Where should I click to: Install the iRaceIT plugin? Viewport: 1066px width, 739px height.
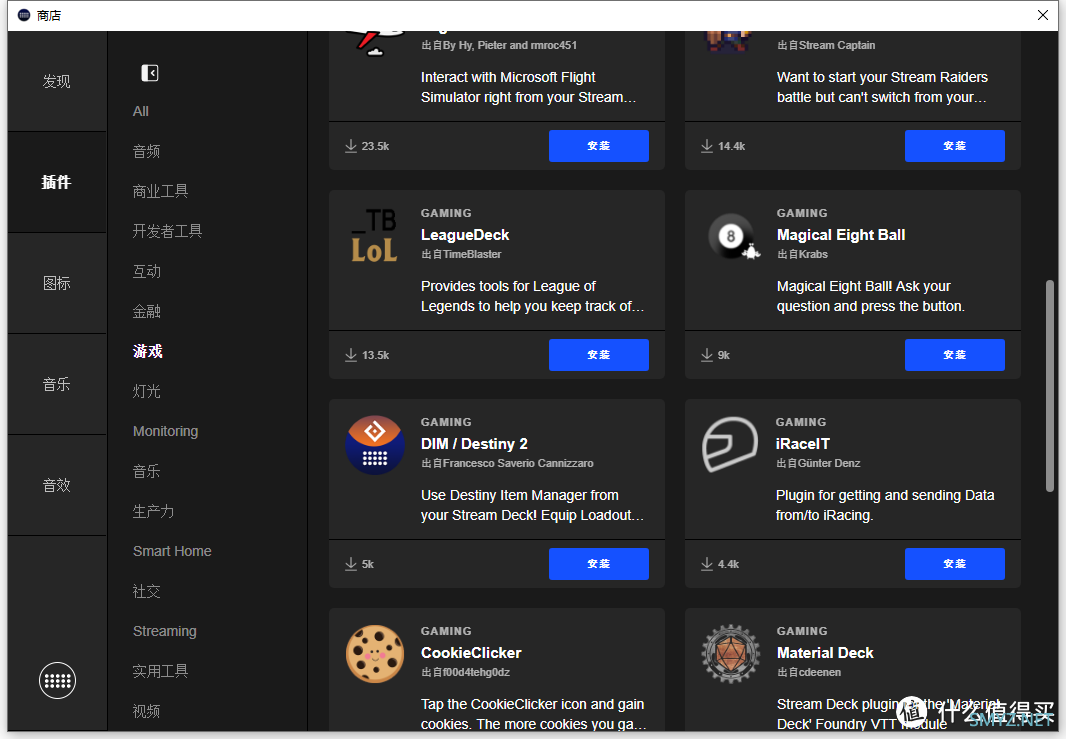pos(955,564)
